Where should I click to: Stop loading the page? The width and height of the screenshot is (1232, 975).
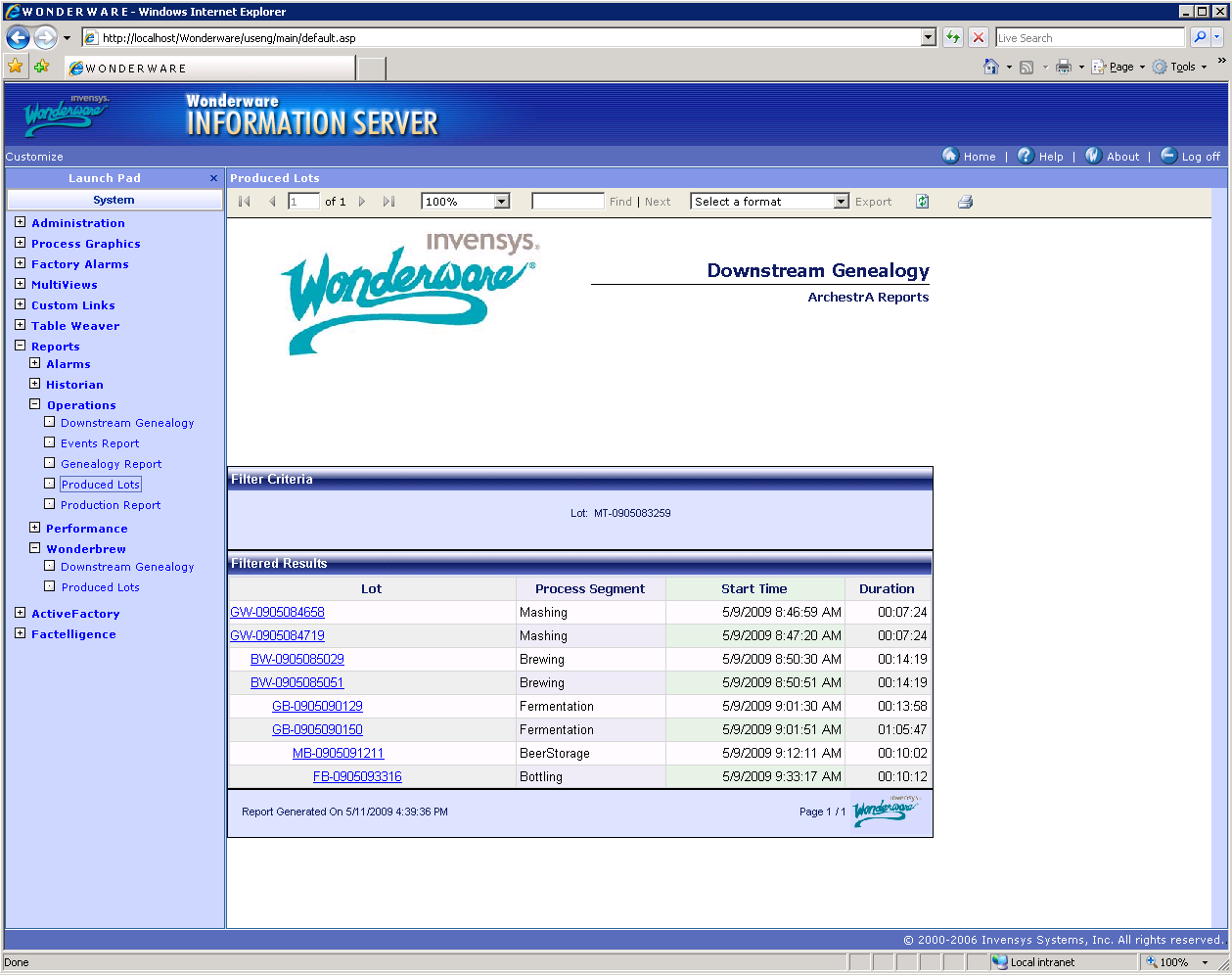click(x=979, y=37)
